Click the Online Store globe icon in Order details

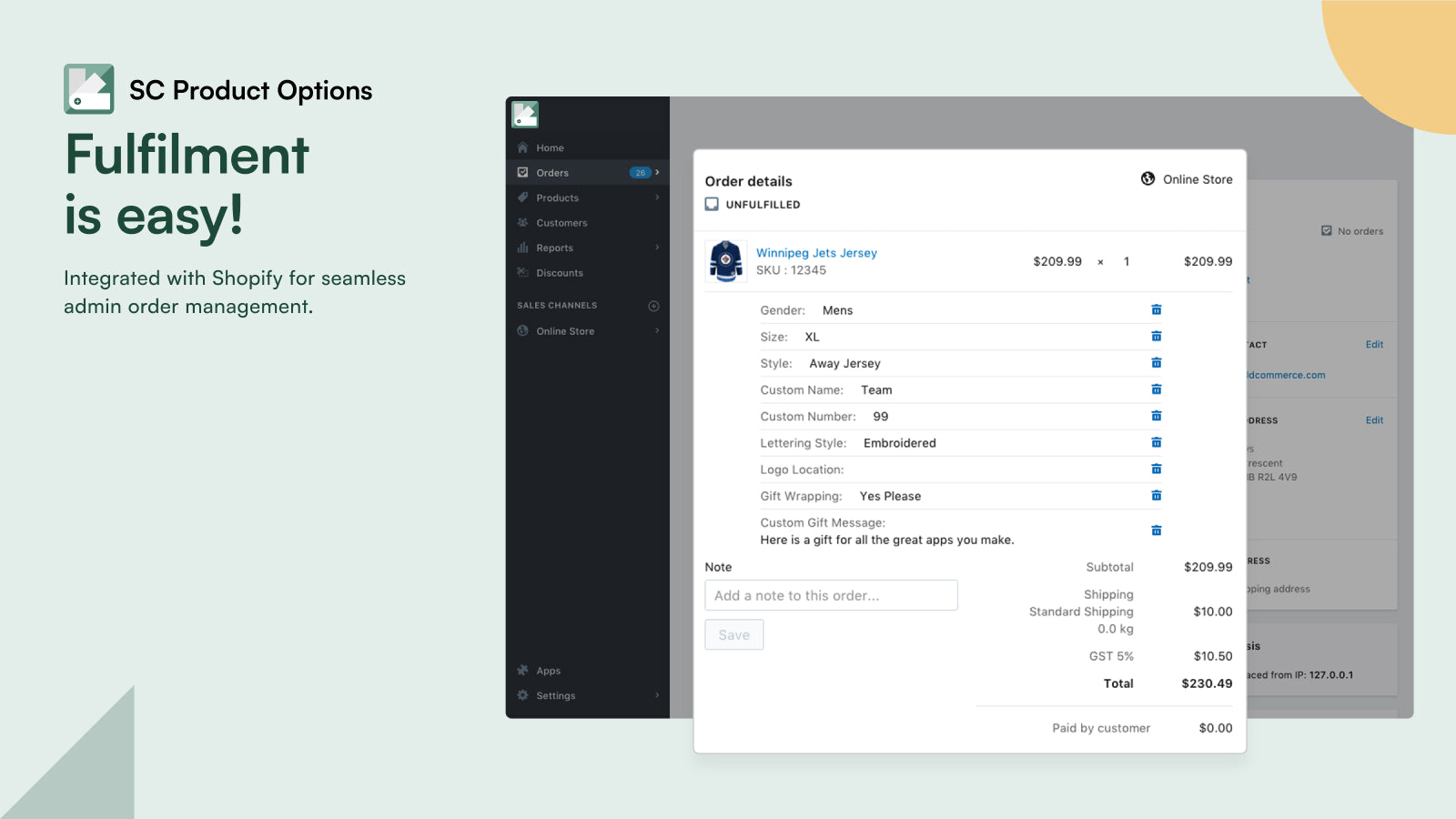pos(1147,178)
